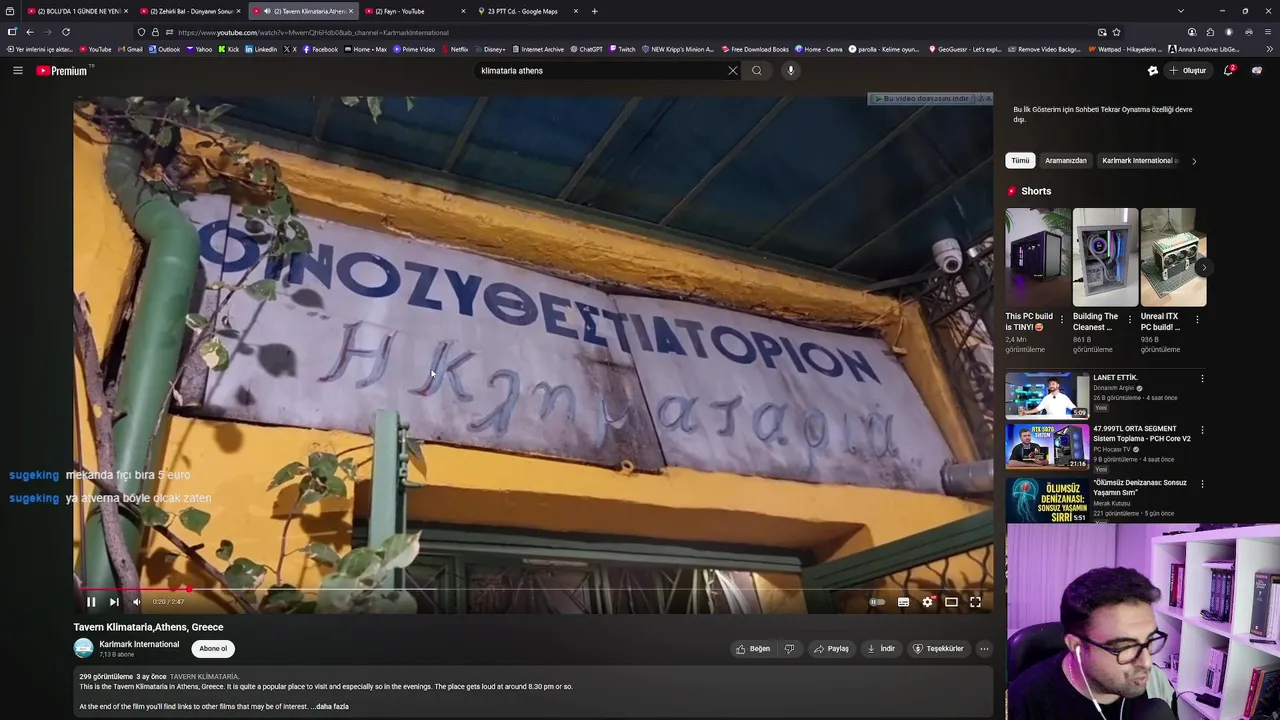Download the video with İndir

coord(881,649)
